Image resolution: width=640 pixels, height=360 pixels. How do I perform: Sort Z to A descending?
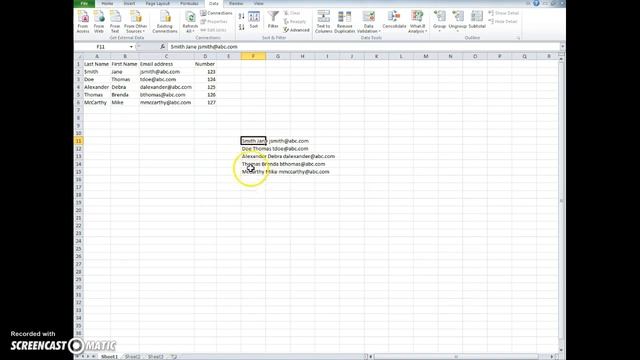tap(242, 27)
